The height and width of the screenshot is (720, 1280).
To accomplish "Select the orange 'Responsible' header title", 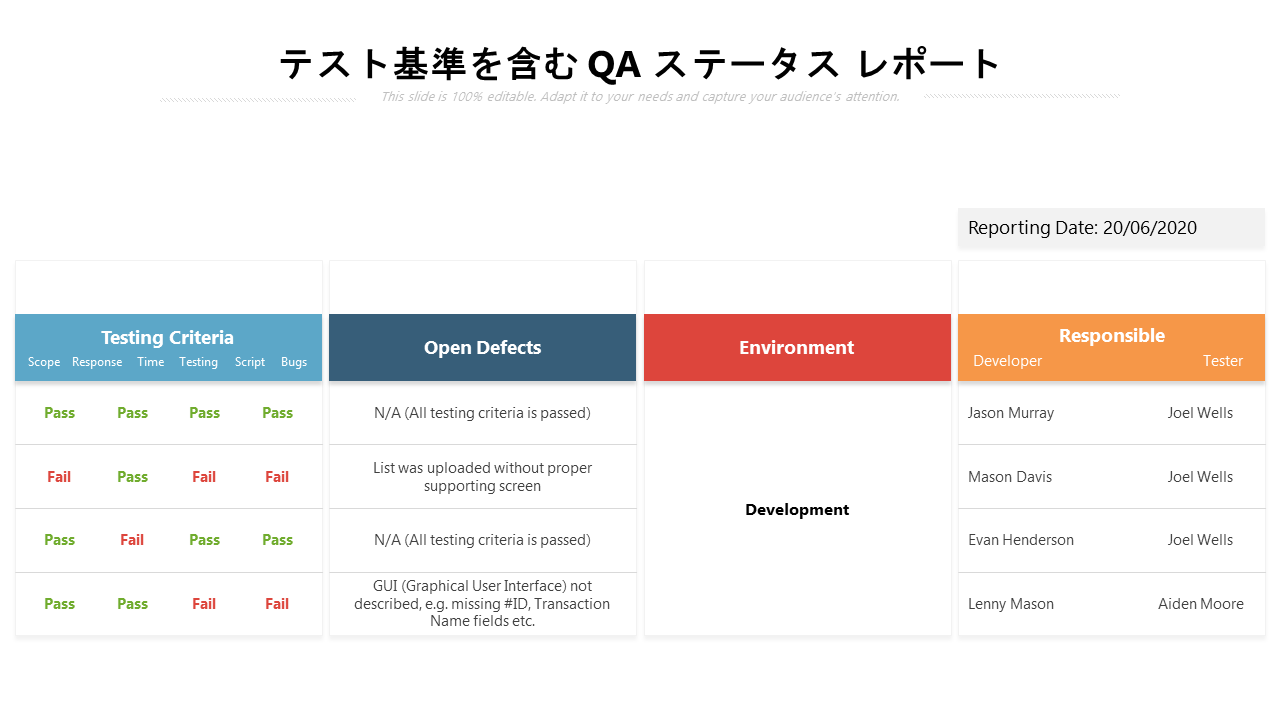I will [1112, 335].
